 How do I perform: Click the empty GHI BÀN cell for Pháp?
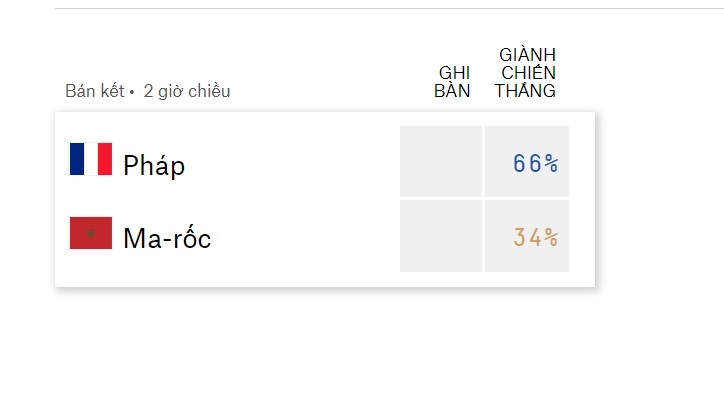point(441,162)
